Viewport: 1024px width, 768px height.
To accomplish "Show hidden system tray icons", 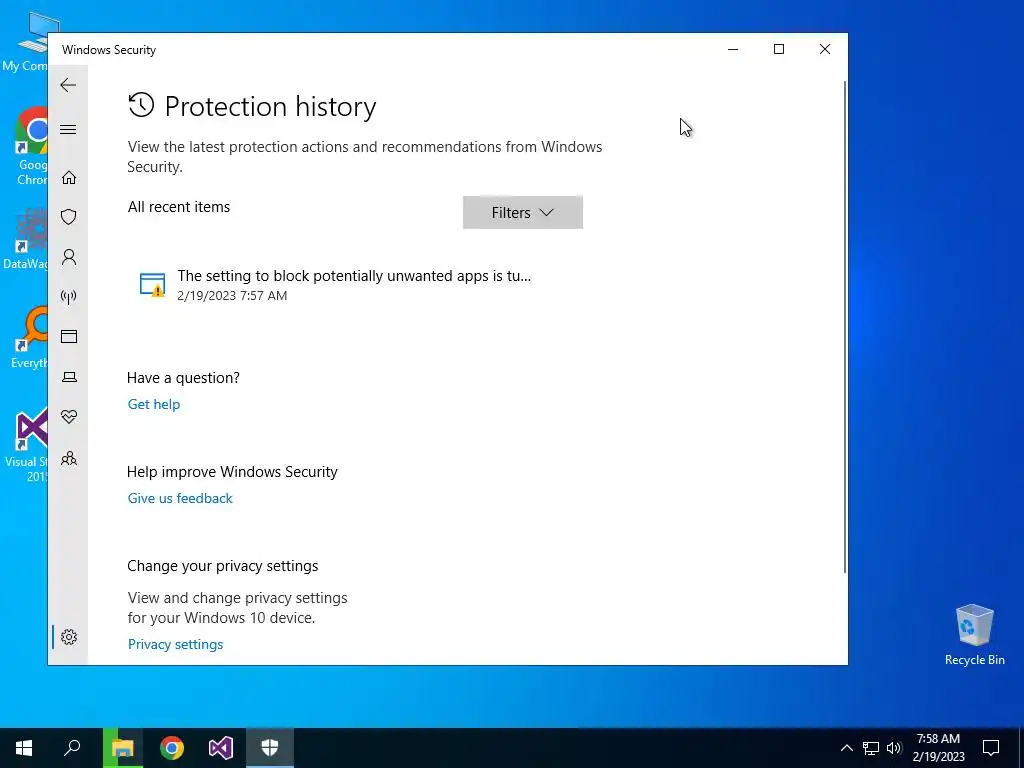I will pyautogui.click(x=846, y=748).
